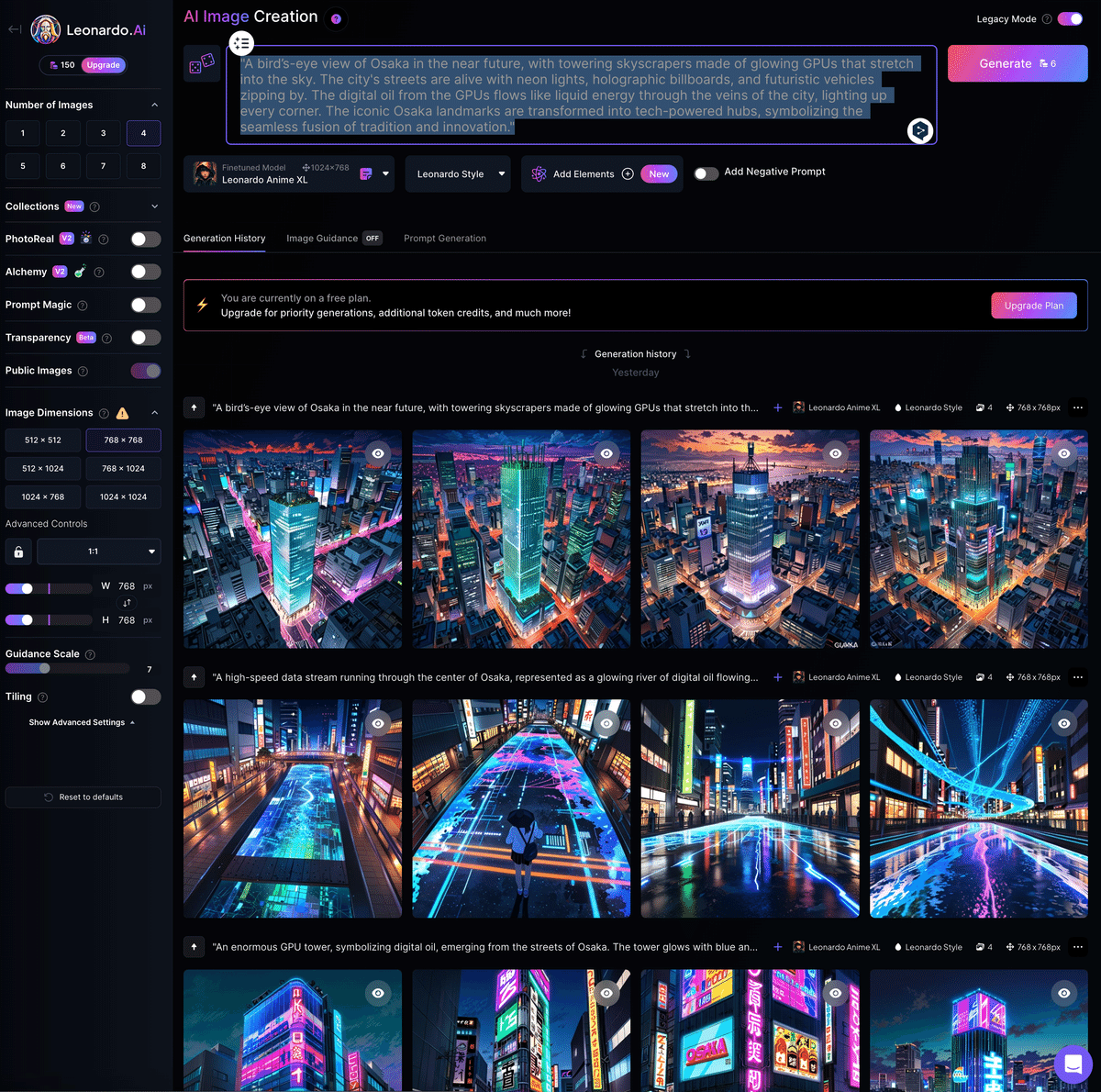
Task: Click the up arrow on GPU tower generation
Action: [x=194, y=947]
